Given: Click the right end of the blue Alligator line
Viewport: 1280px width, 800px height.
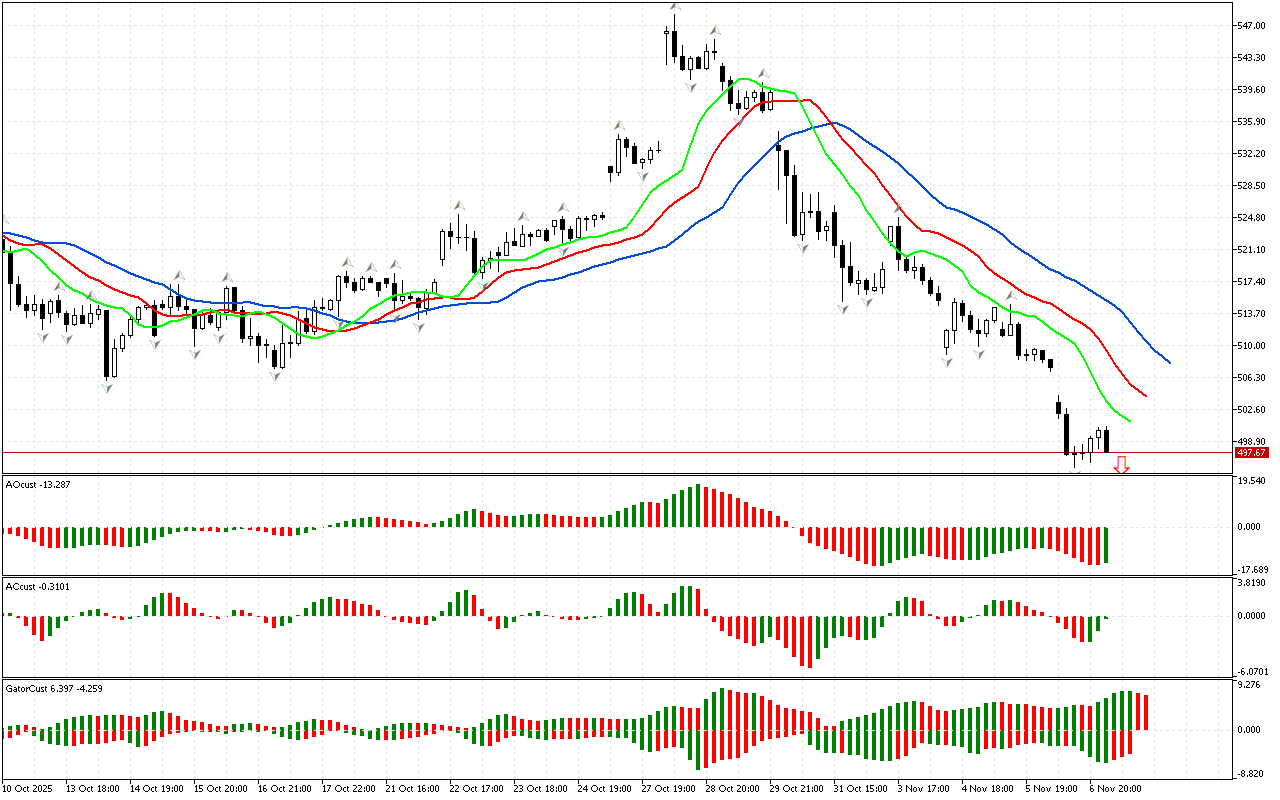Looking at the screenshot, I should [x=1168, y=361].
